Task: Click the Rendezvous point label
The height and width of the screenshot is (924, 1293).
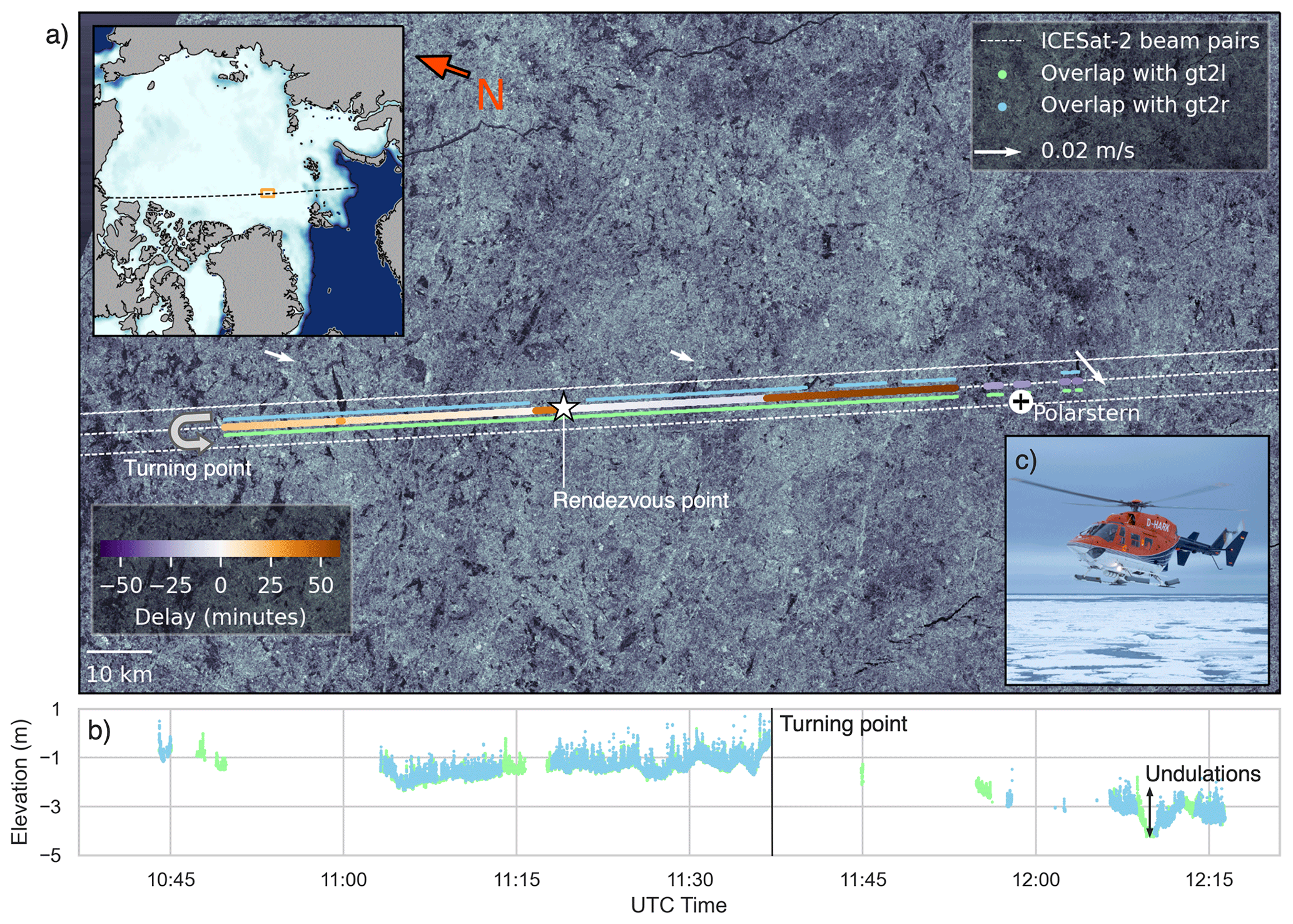Action: coord(641,500)
